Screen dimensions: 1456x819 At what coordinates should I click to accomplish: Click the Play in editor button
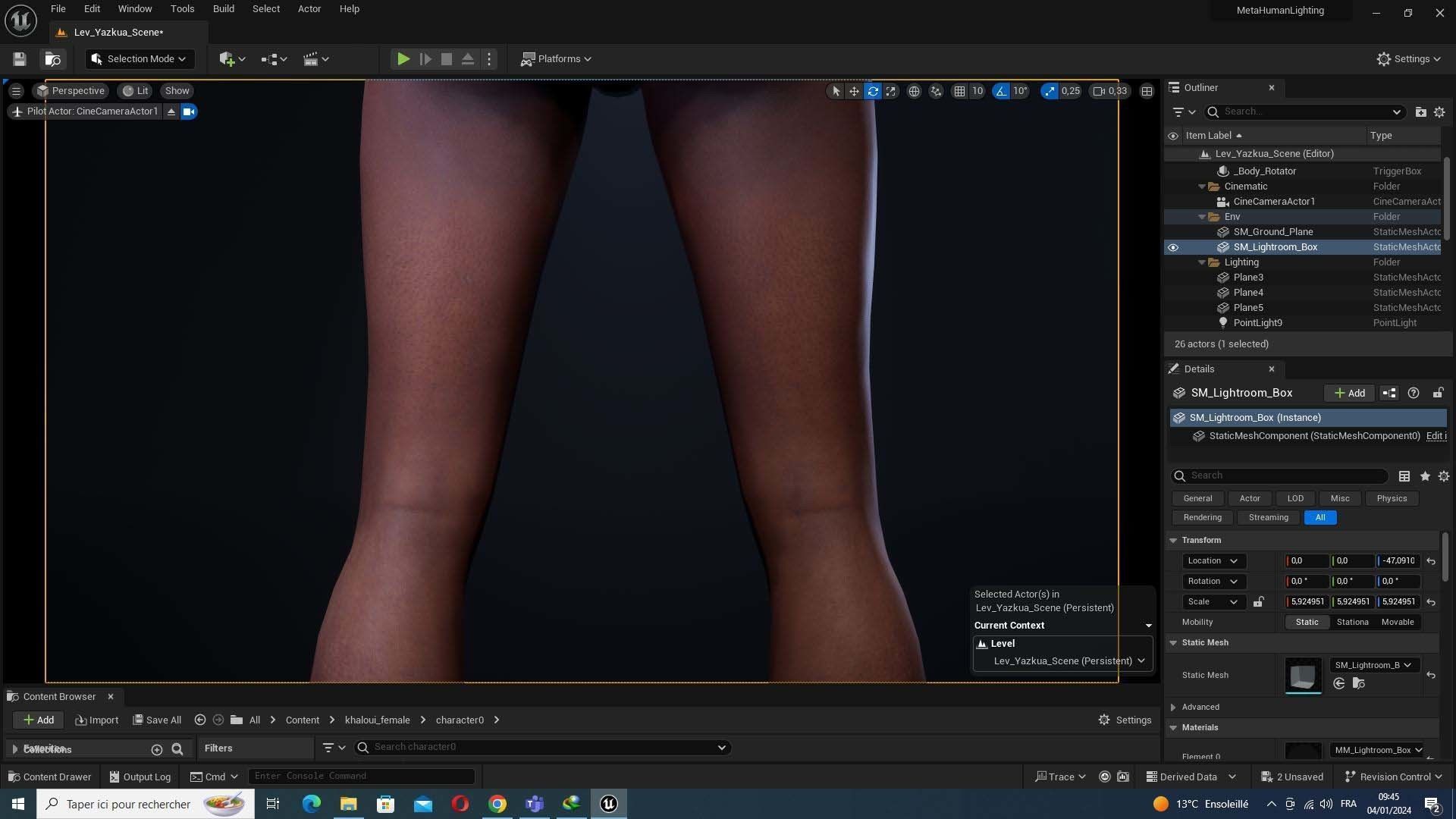(403, 59)
